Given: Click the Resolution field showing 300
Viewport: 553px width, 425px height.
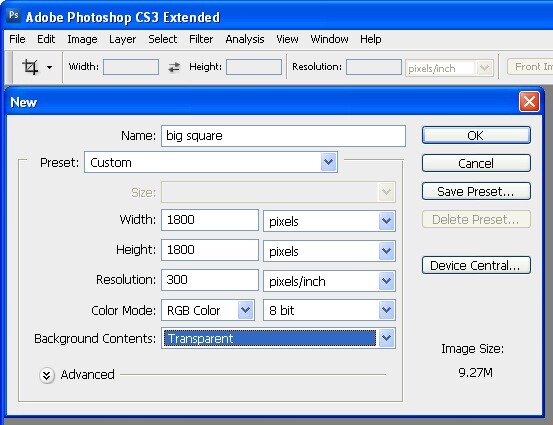Looking at the screenshot, I should pyautogui.click(x=210, y=280).
